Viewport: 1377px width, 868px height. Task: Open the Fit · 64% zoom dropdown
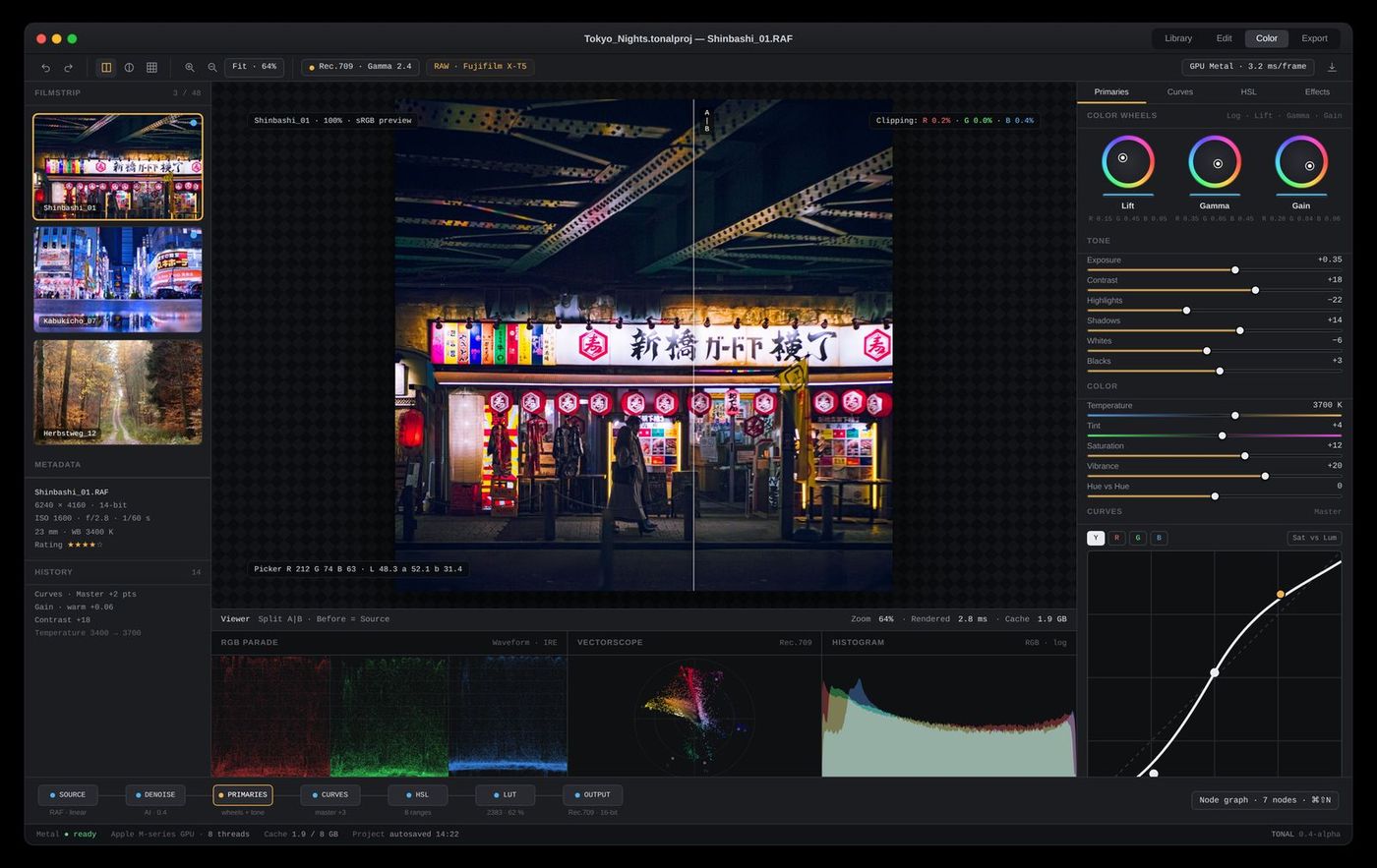click(x=255, y=67)
